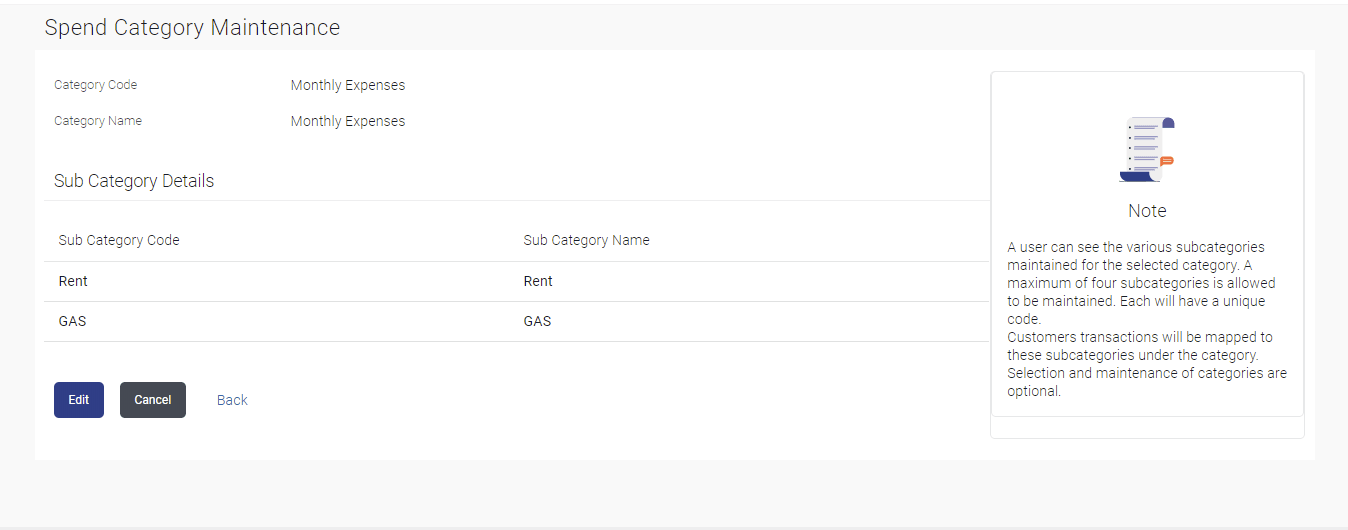1348x530 pixels.
Task: Click the Note document scroll icon
Action: click(1146, 150)
